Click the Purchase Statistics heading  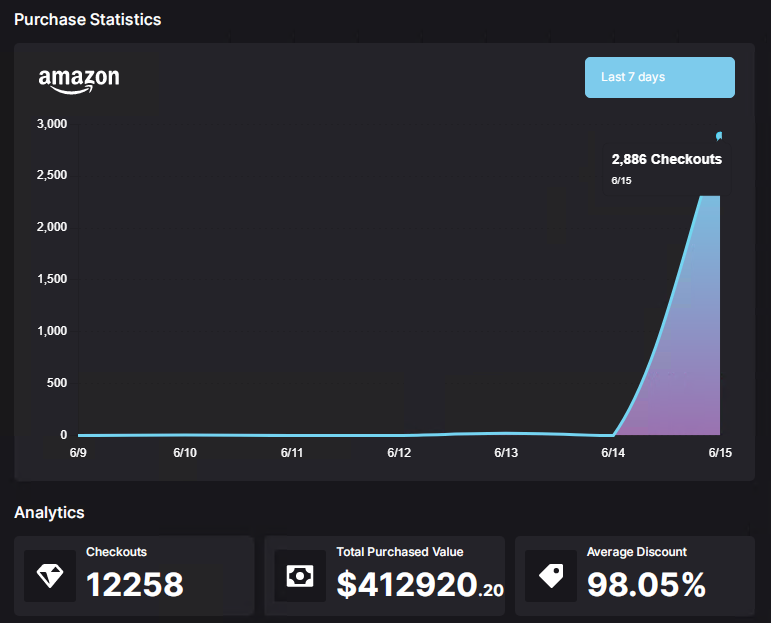pyautogui.click(x=88, y=19)
